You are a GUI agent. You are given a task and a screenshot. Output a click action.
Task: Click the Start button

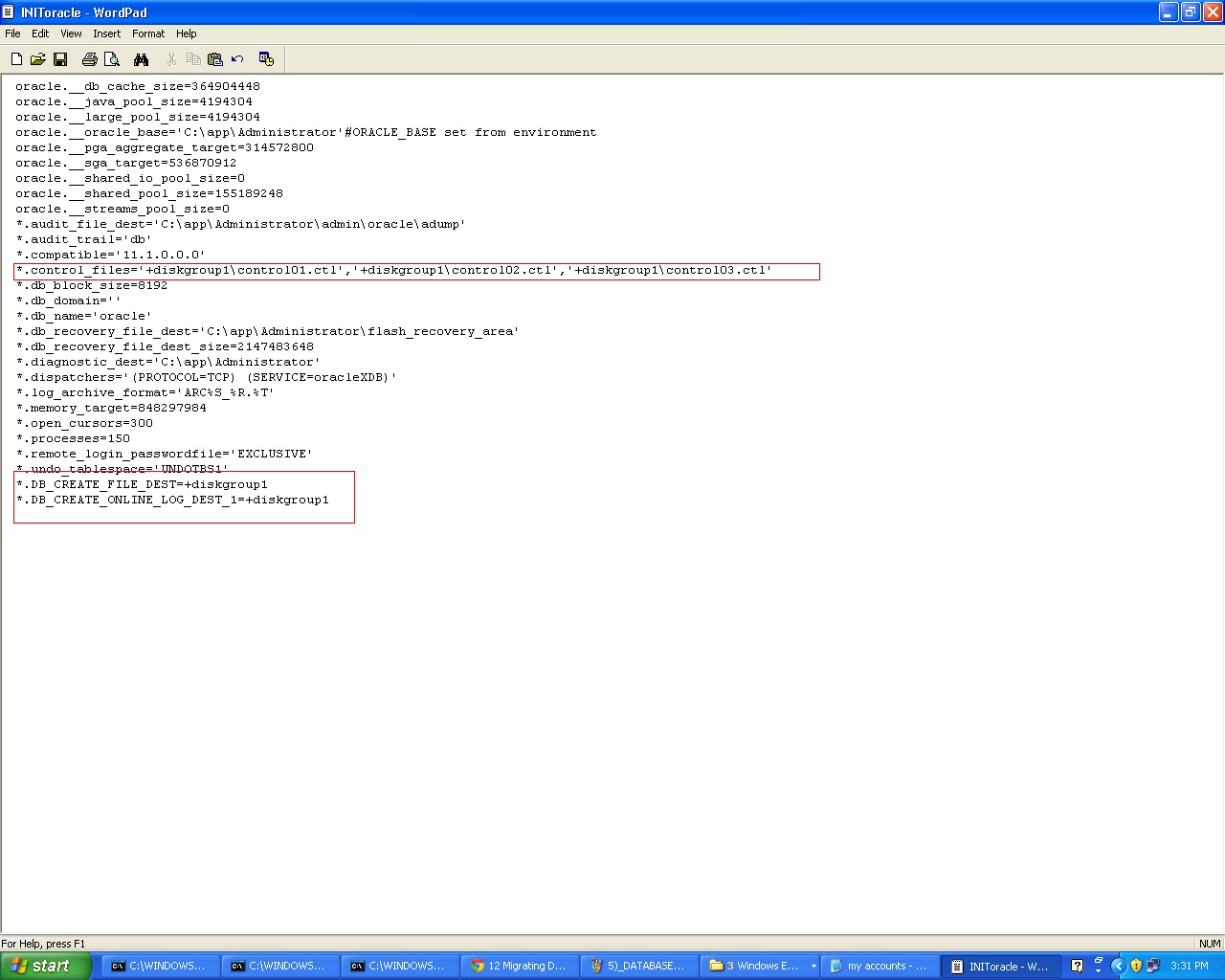(45, 966)
